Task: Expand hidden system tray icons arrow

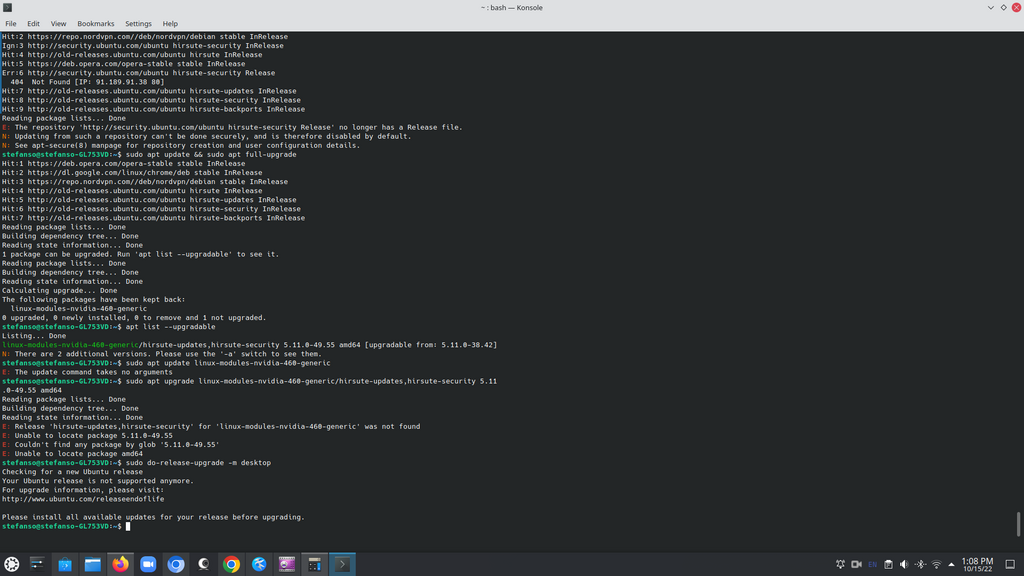Action: 951,564
